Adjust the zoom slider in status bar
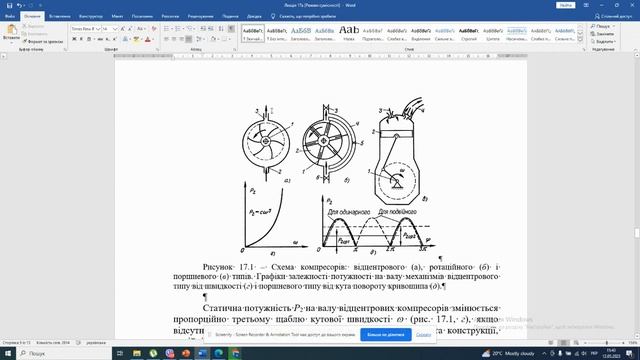640x360 pixels. tap(607, 343)
